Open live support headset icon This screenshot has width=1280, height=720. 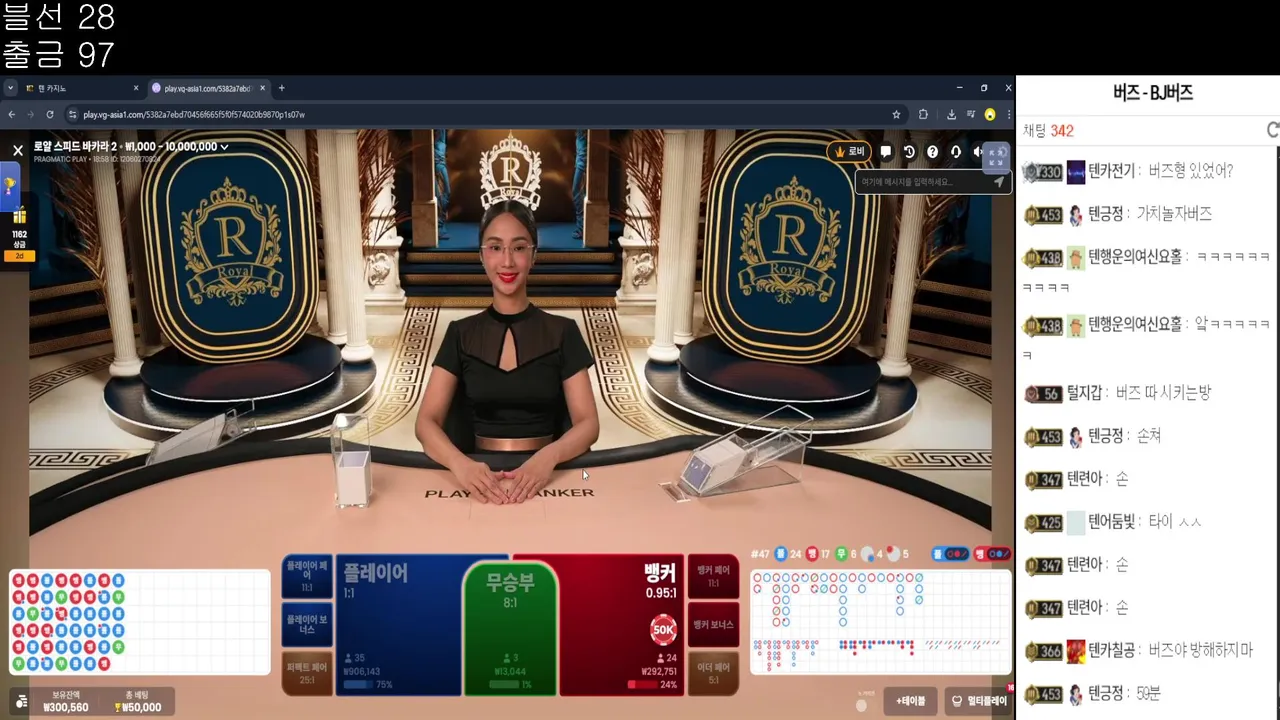(955, 152)
